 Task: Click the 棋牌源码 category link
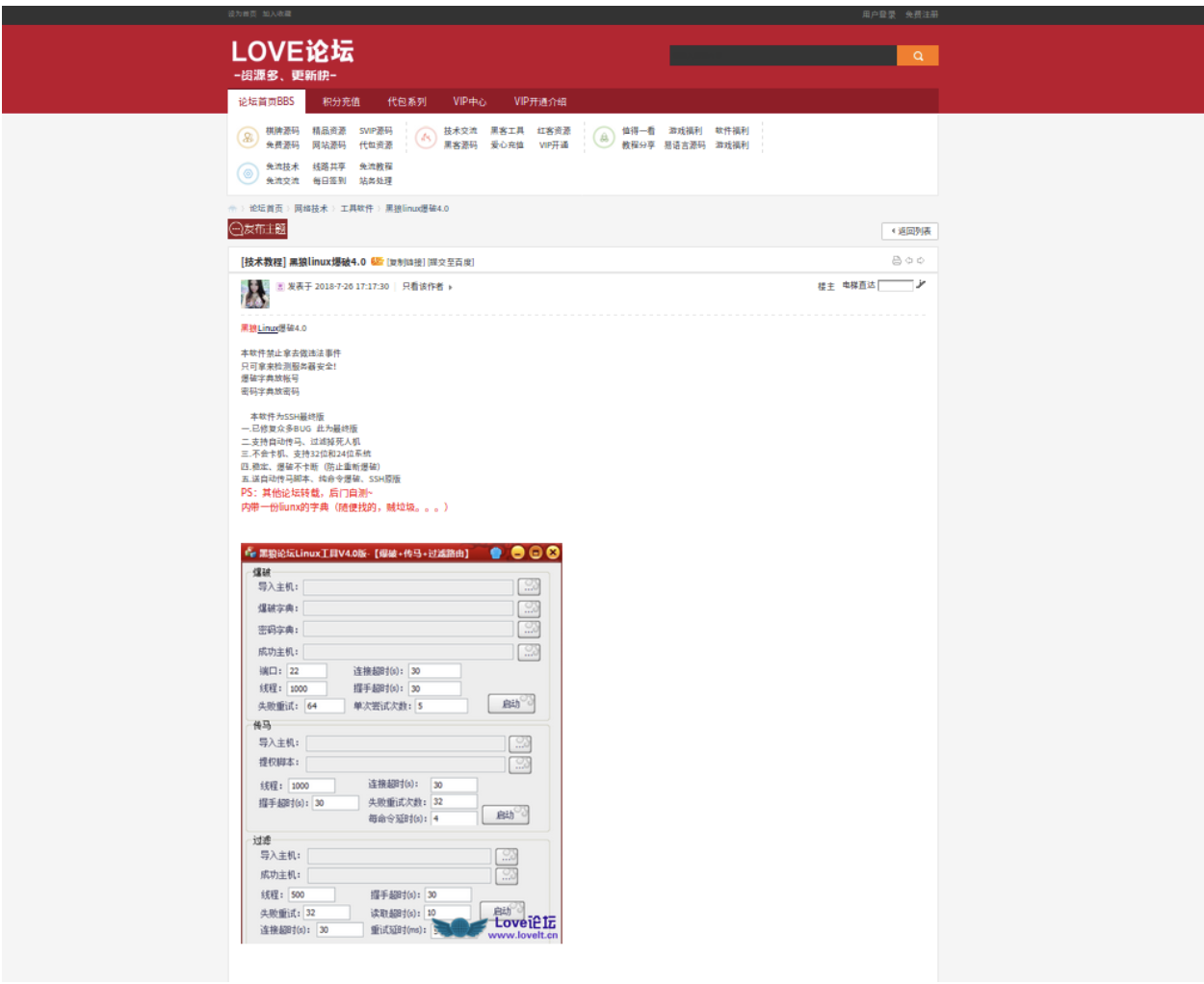click(282, 131)
